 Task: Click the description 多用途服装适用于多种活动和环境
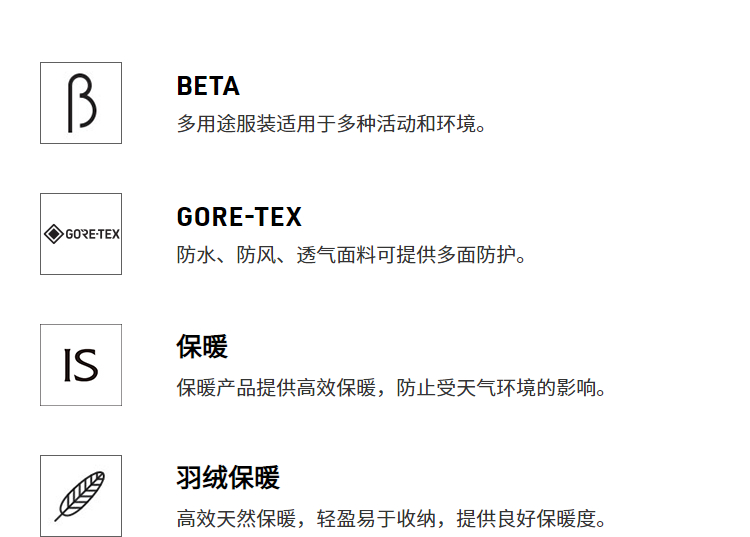[332, 125]
